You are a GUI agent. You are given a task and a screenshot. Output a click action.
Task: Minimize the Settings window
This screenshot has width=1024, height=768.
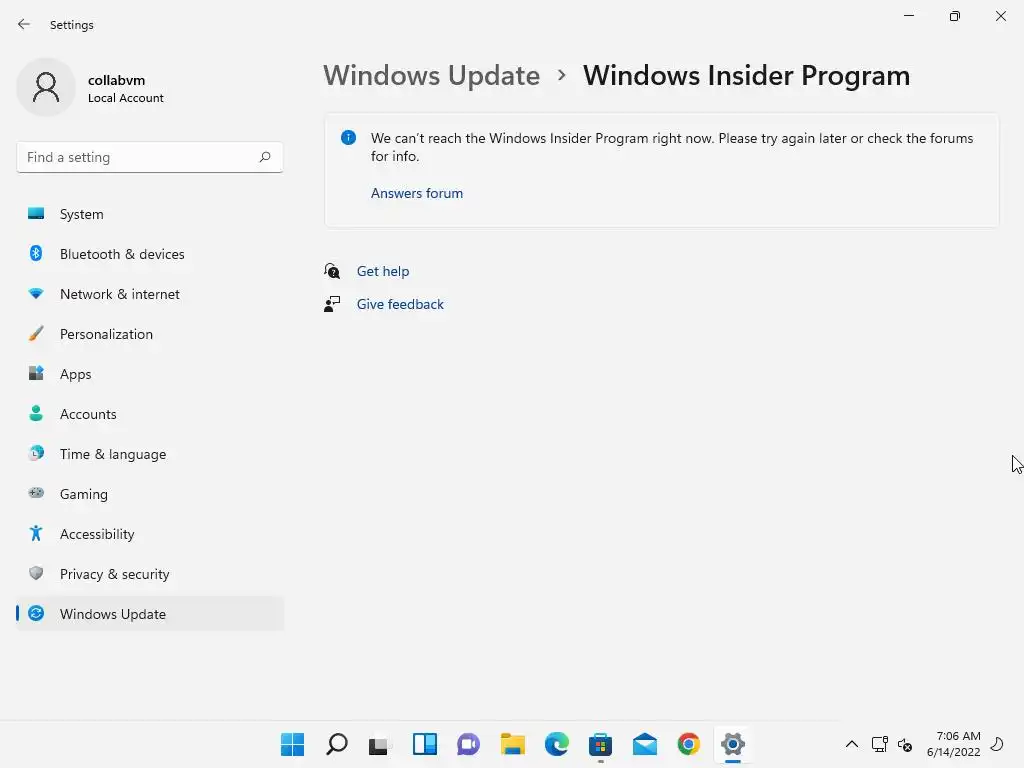point(908,16)
